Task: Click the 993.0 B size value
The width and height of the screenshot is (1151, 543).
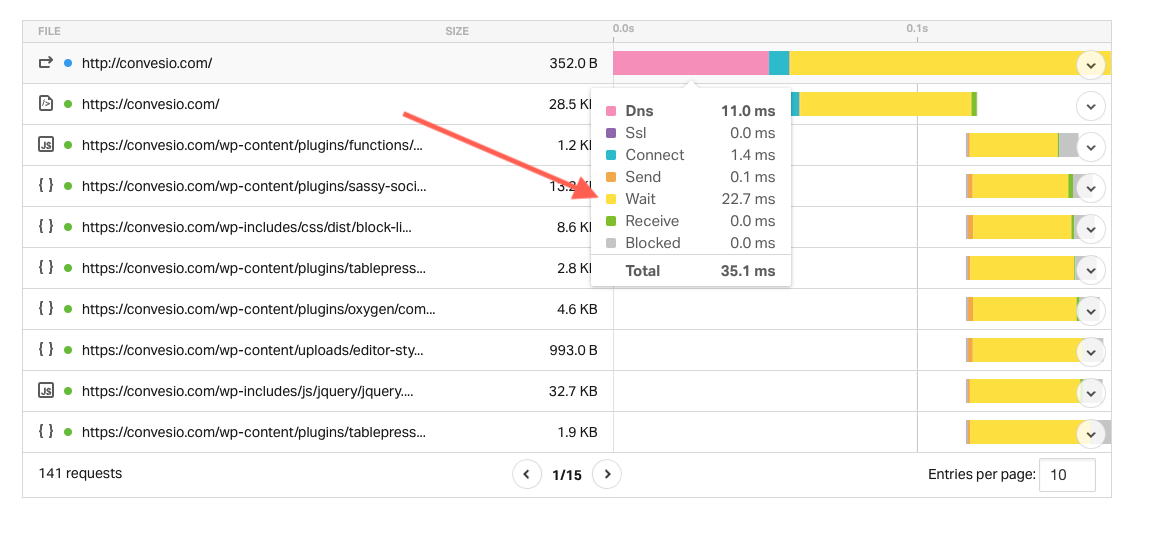Action: click(573, 351)
